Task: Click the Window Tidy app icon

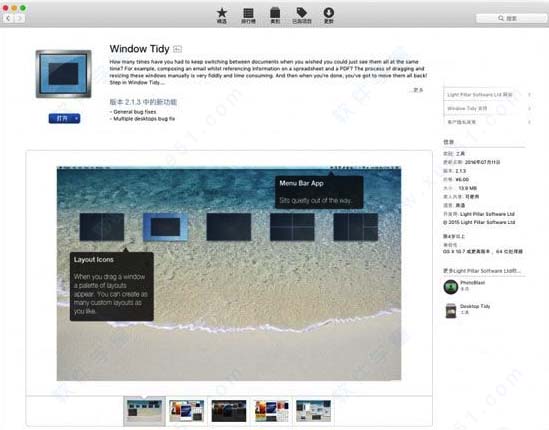Action: pos(63,74)
